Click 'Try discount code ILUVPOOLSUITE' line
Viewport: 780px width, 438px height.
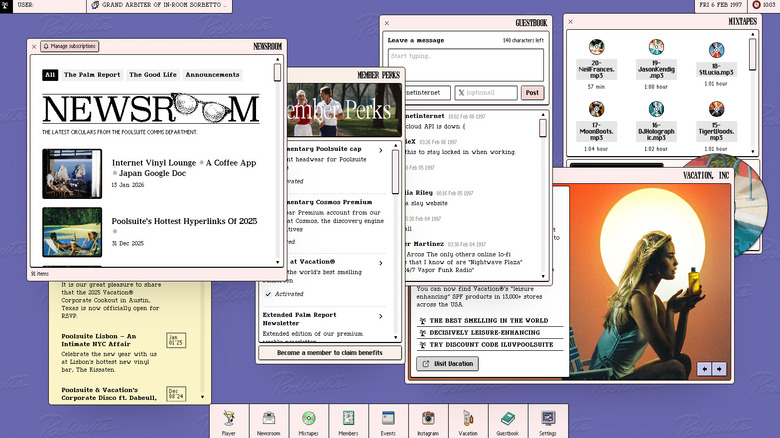(x=489, y=344)
